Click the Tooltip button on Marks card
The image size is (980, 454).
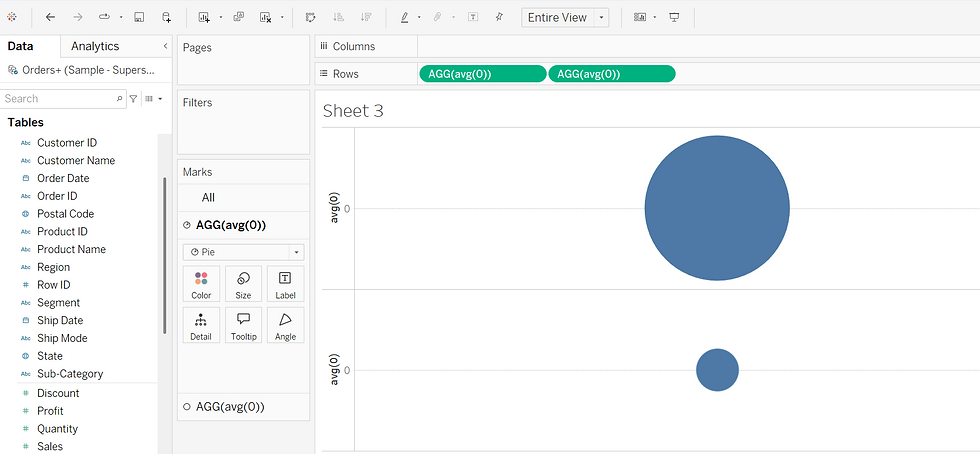point(243,326)
